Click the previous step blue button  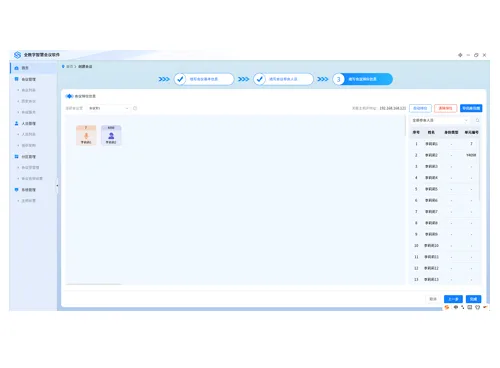click(x=453, y=299)
